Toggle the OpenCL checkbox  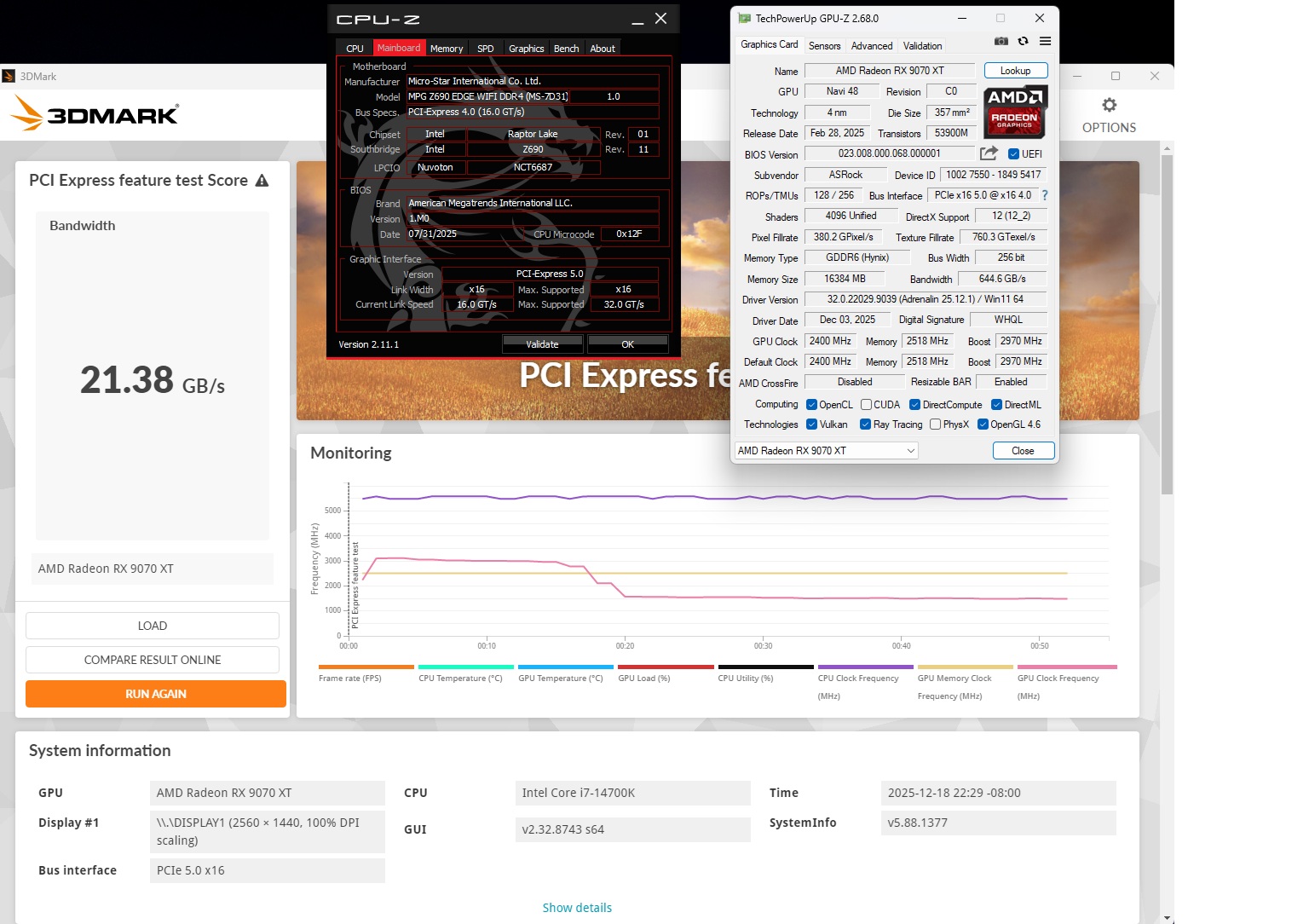pos(812,405)
